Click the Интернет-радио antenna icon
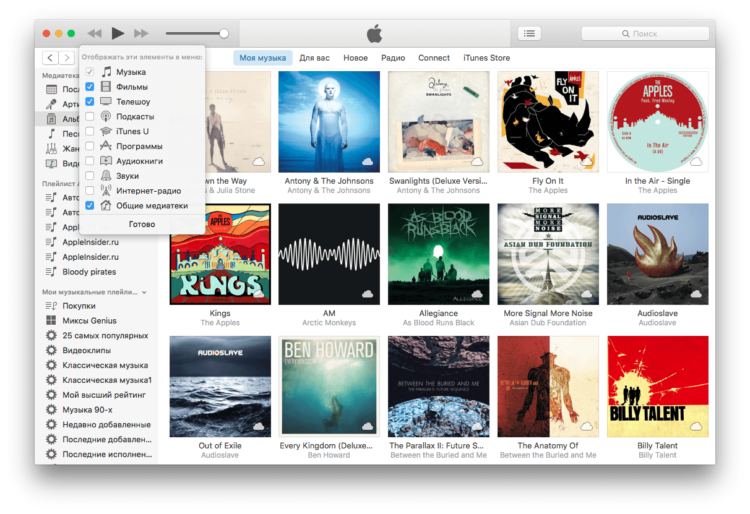The height and width of the screenshot is (514, 750). [x=106, y=190]
